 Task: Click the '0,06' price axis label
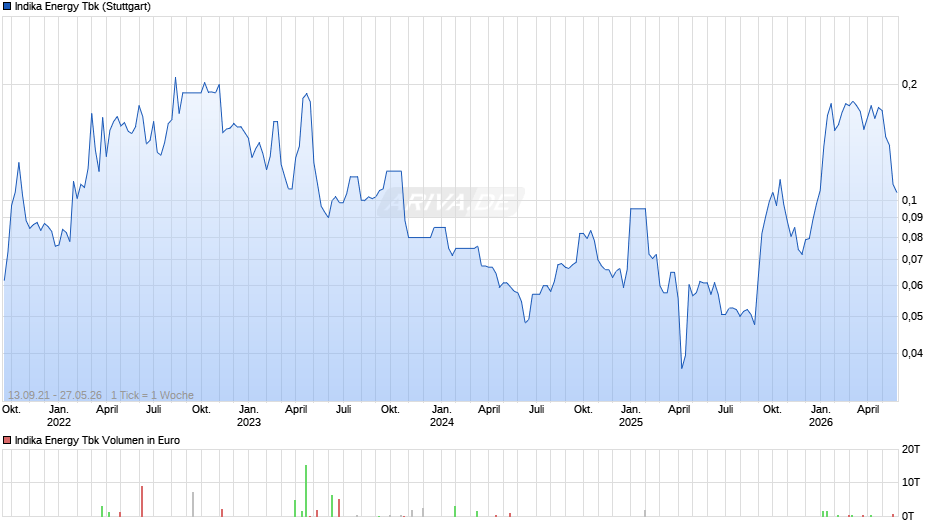click(x=912, y=285)
